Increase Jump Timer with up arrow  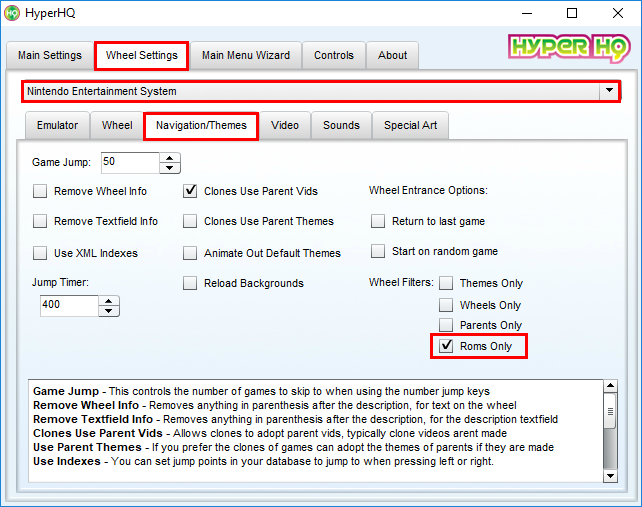click(109, 301)
